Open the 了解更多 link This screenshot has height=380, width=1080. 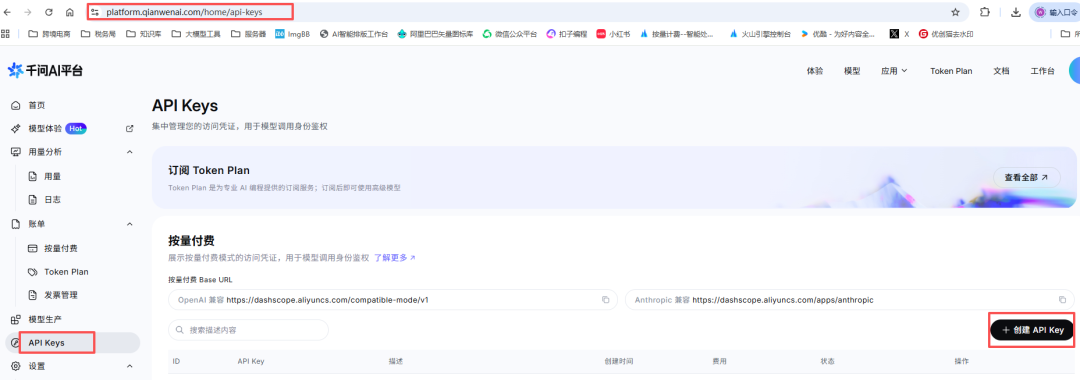tap(395, 258)
